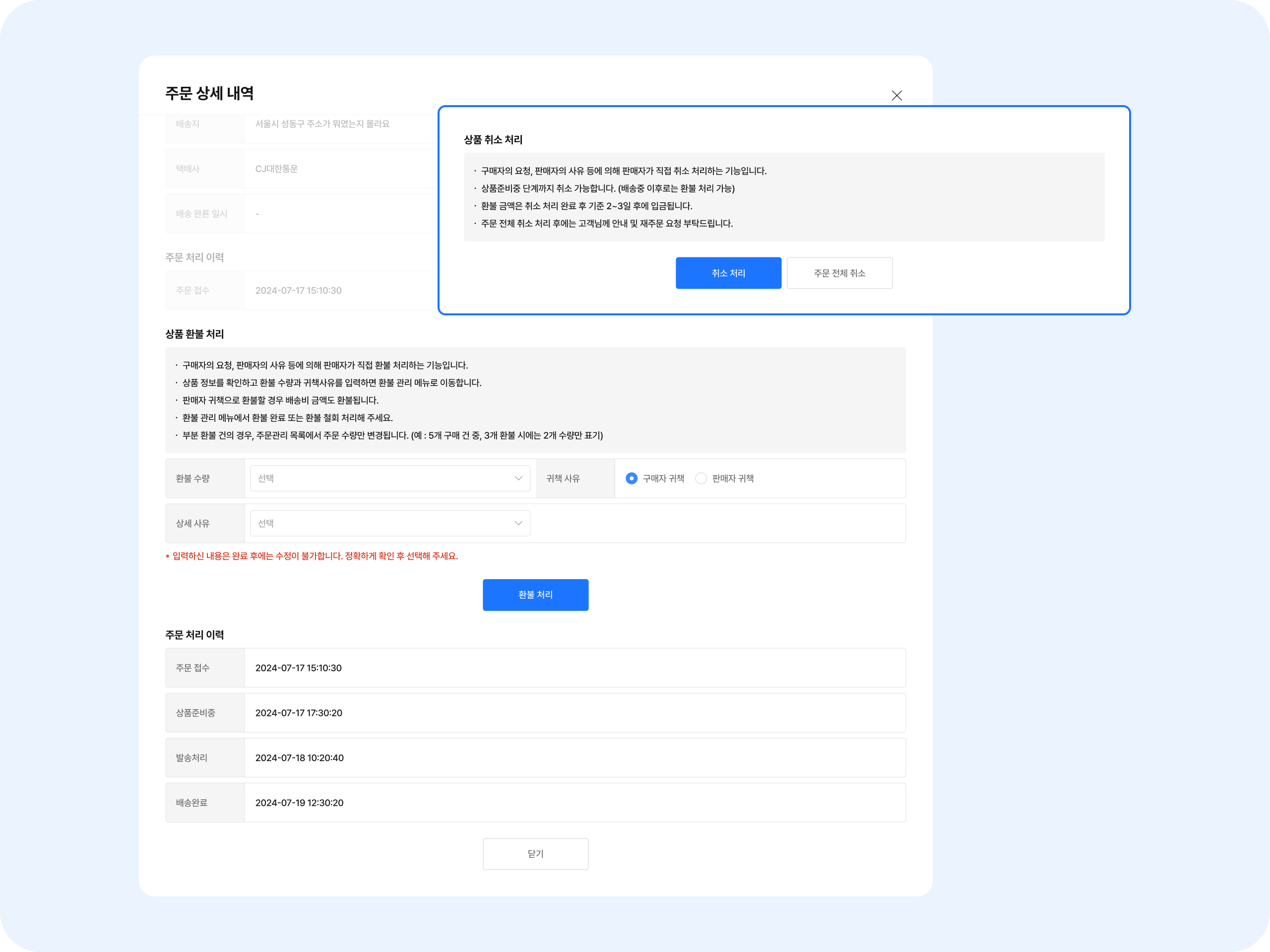Click the blue 취소 처리 button
1270x952 pixels.
pos(728,273)
